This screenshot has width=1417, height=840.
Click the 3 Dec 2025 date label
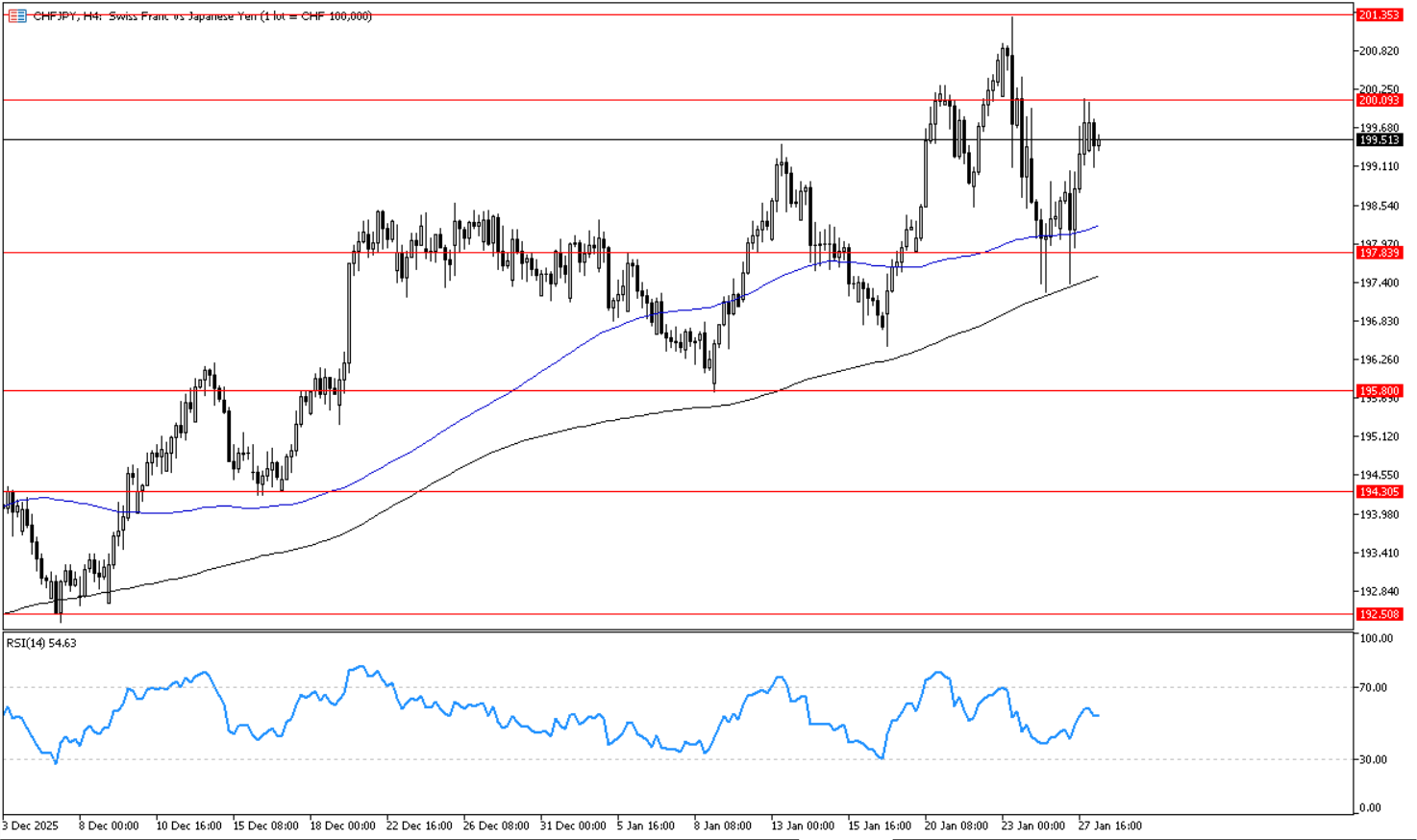point(31,826)
